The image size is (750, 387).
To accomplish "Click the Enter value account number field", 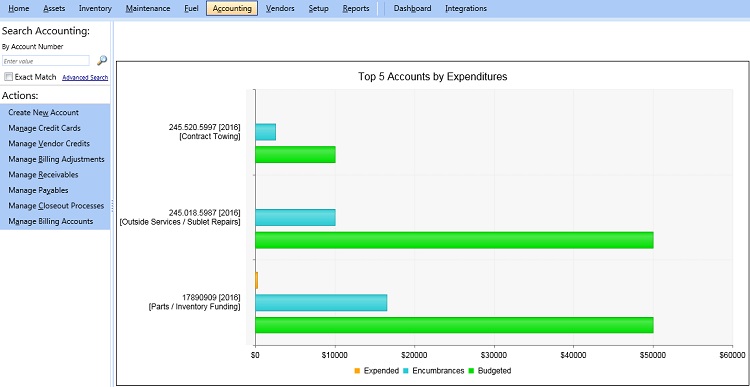I will (x=45, y=61).
